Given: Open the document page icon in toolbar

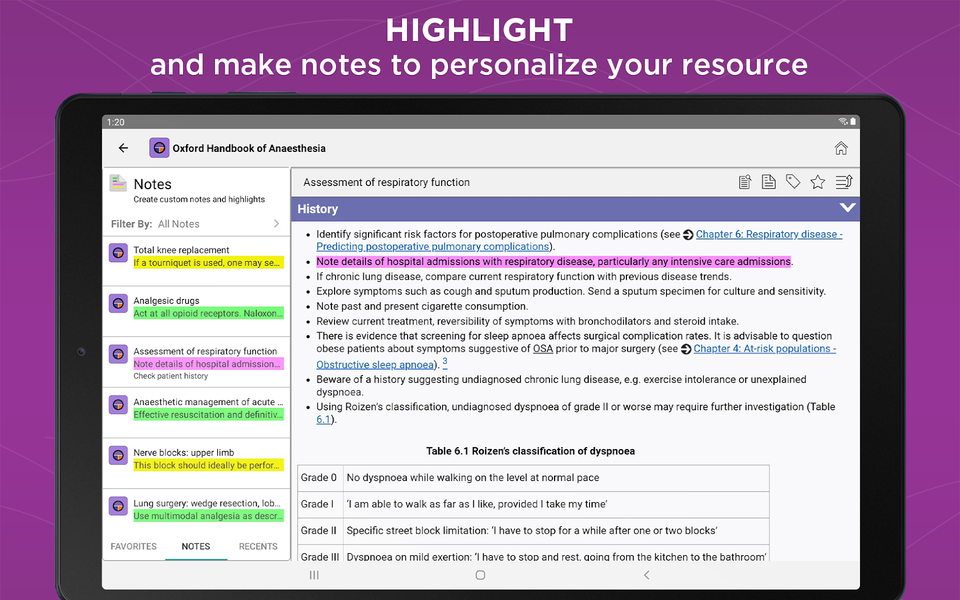Looking at the screenshot, I should pyautogui.click(x=768, y=182).
